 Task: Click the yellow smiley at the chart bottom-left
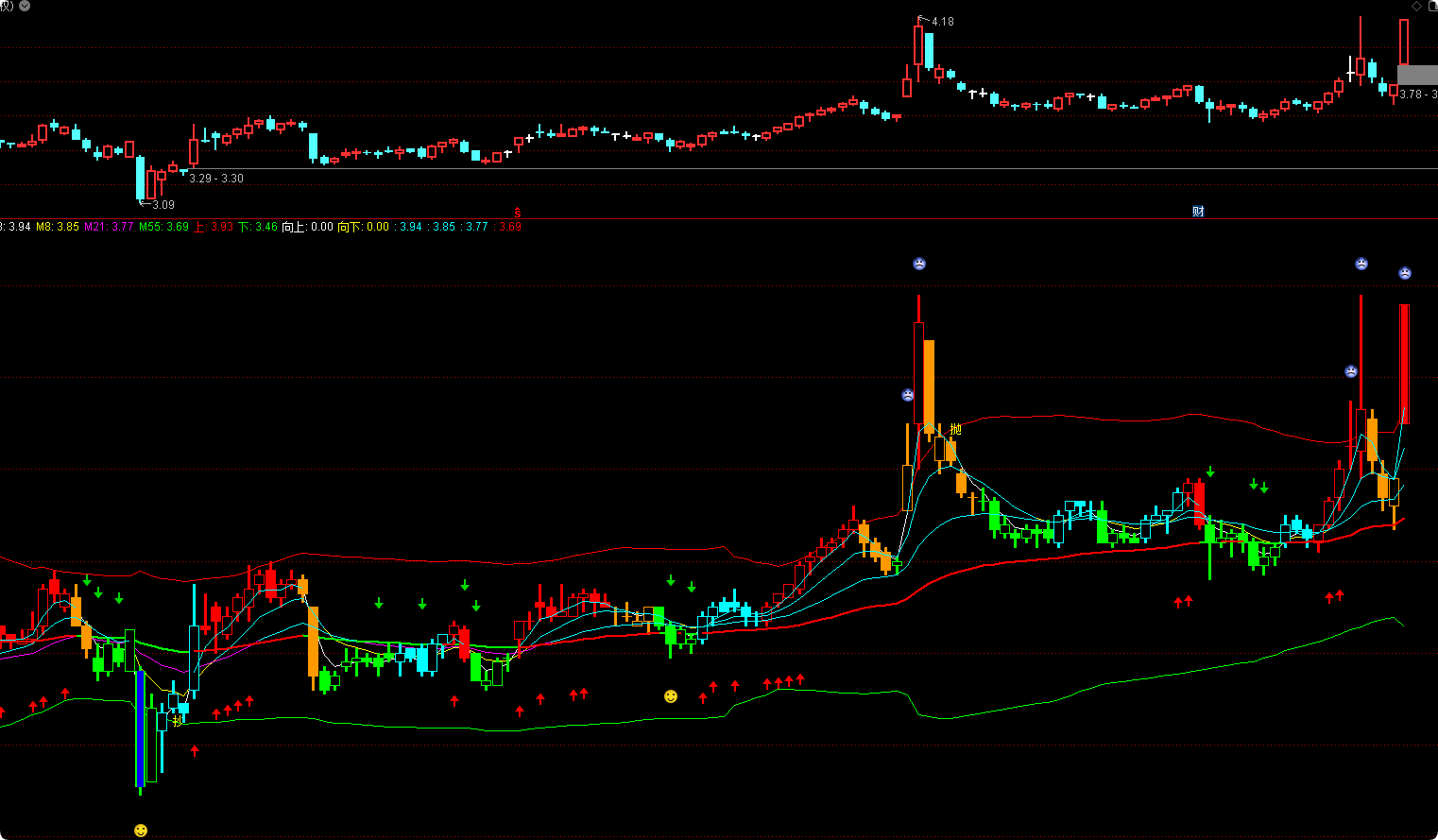(141, 831)
